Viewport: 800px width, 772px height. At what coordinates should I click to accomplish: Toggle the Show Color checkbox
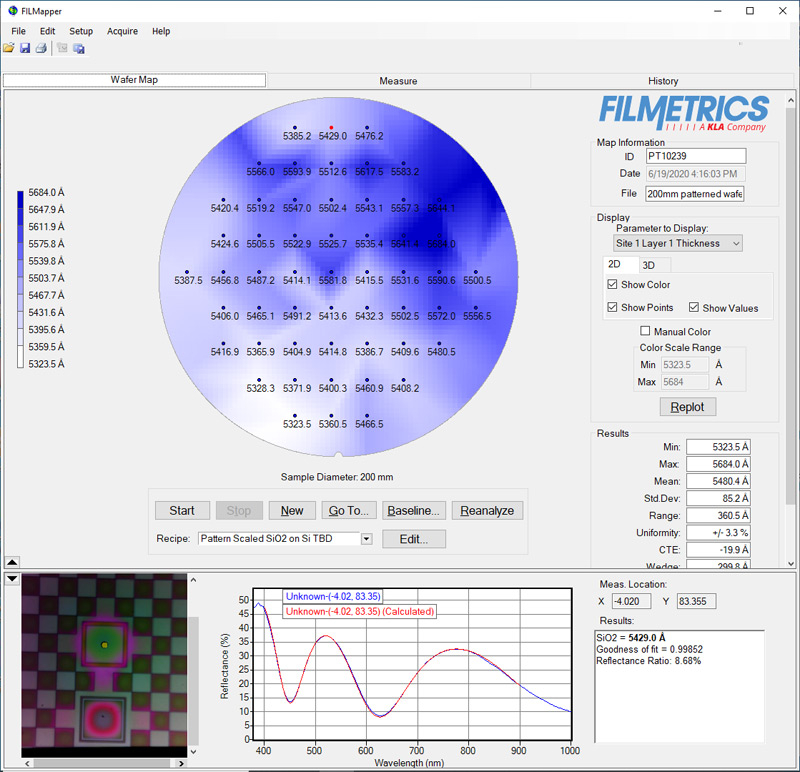613,285
